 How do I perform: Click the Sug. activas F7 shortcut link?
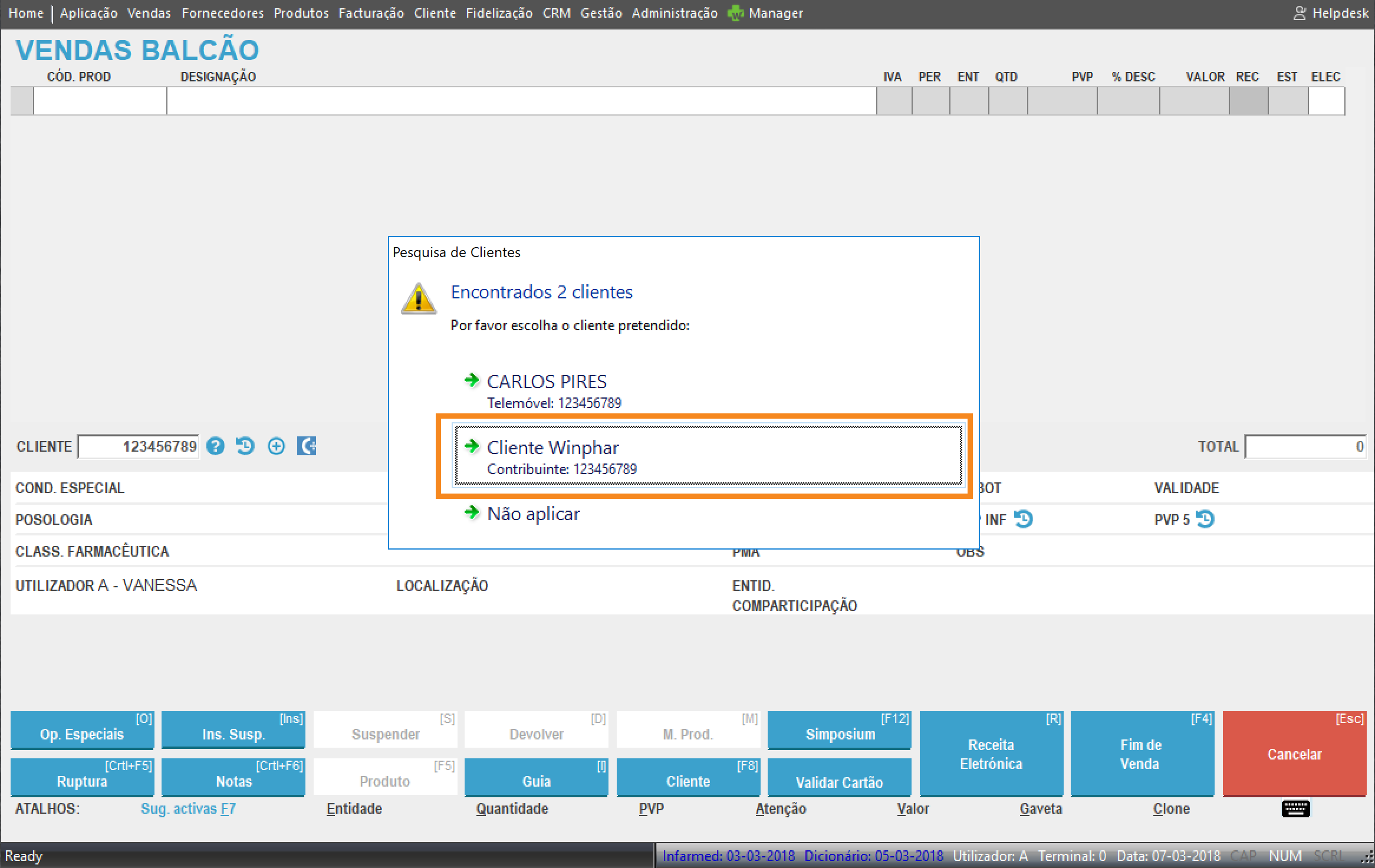point(188,808)
